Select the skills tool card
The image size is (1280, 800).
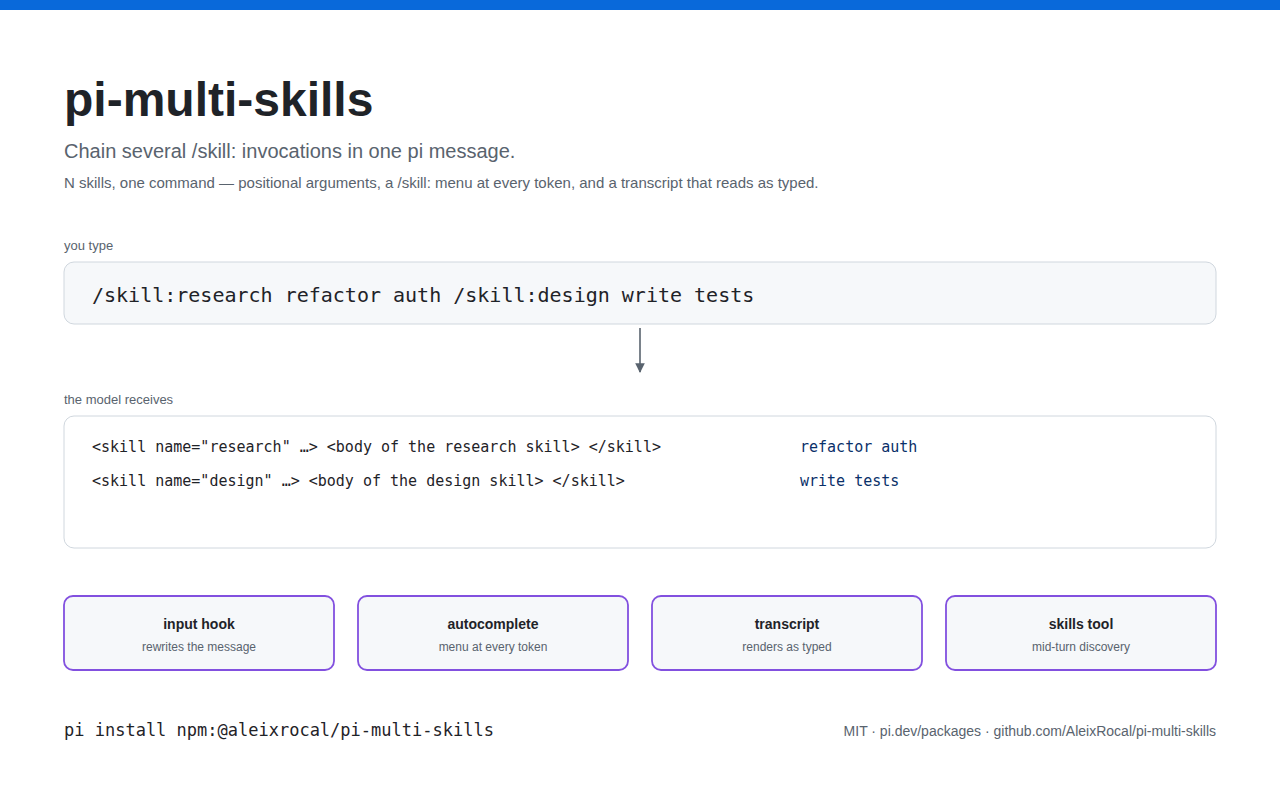1081,633
